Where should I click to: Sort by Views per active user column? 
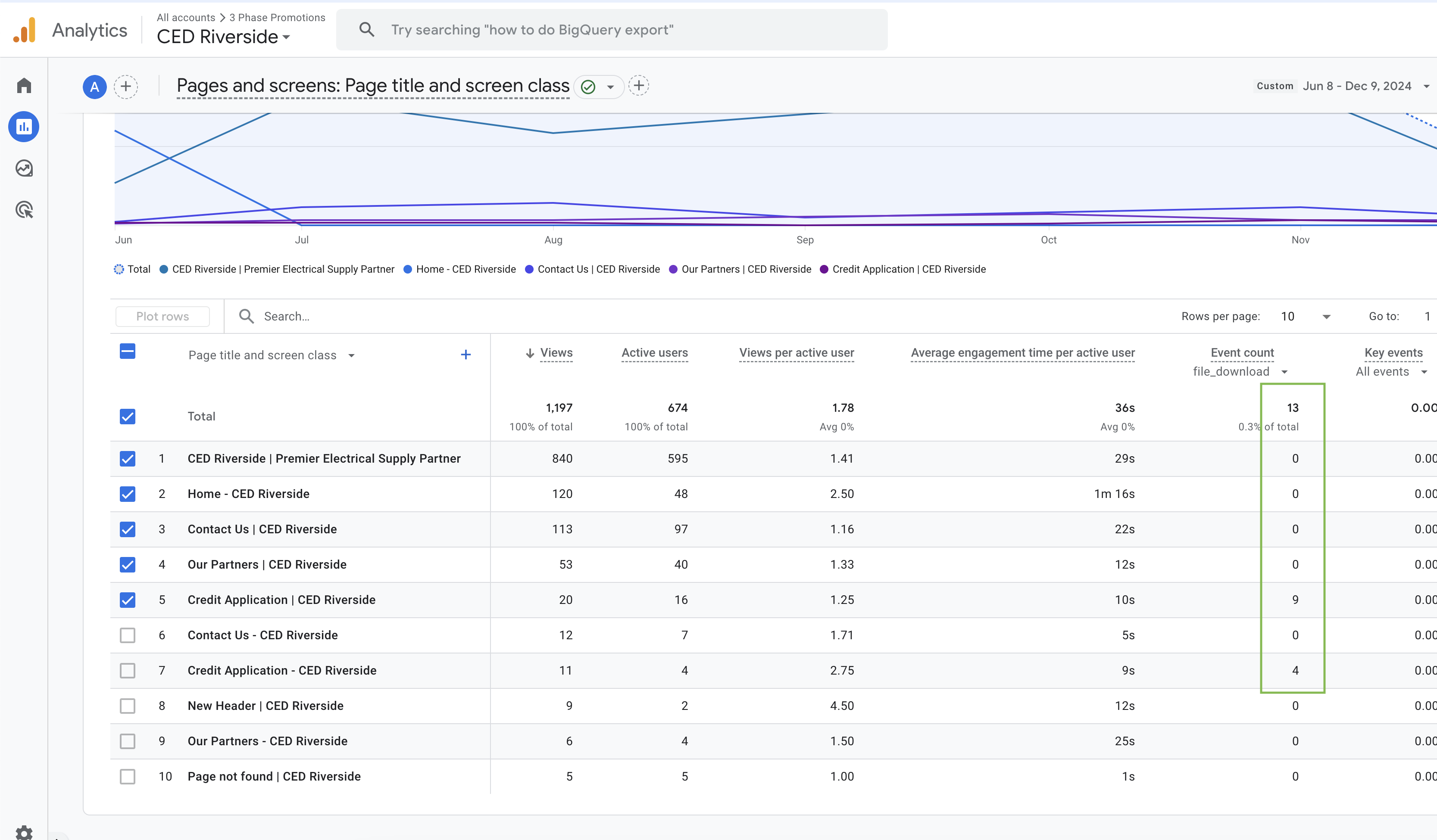point(797,353)
